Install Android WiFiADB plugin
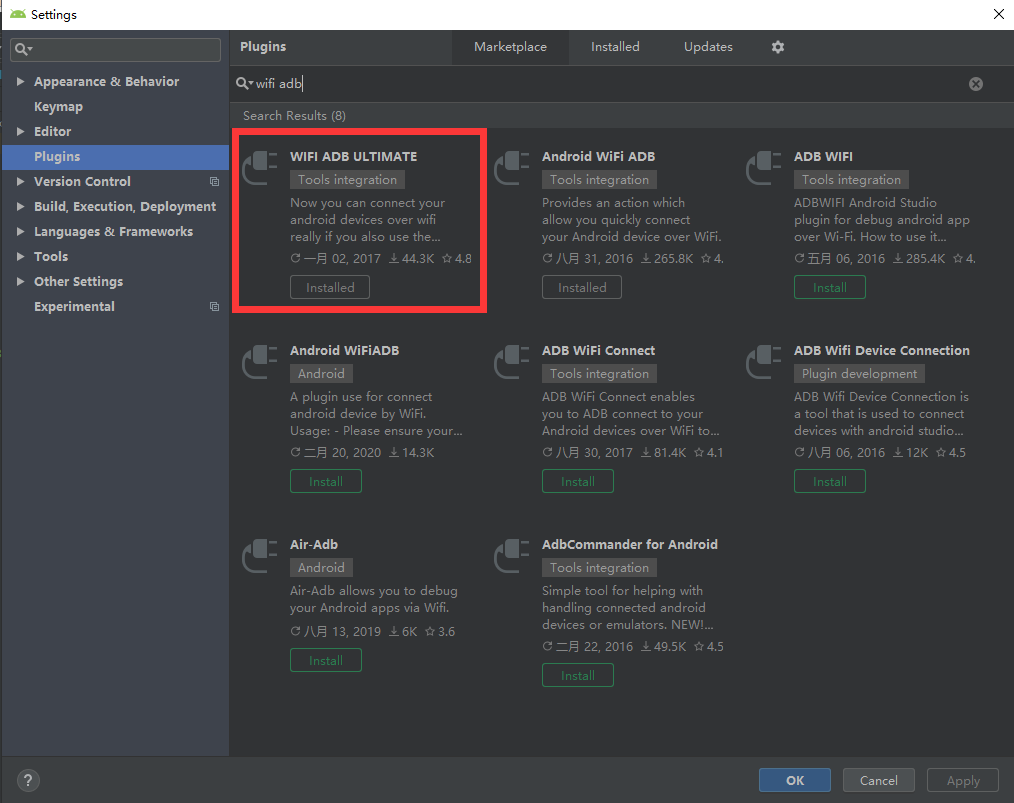The width and height of the screenshot is (1014, 803). (x=326, y=482)
